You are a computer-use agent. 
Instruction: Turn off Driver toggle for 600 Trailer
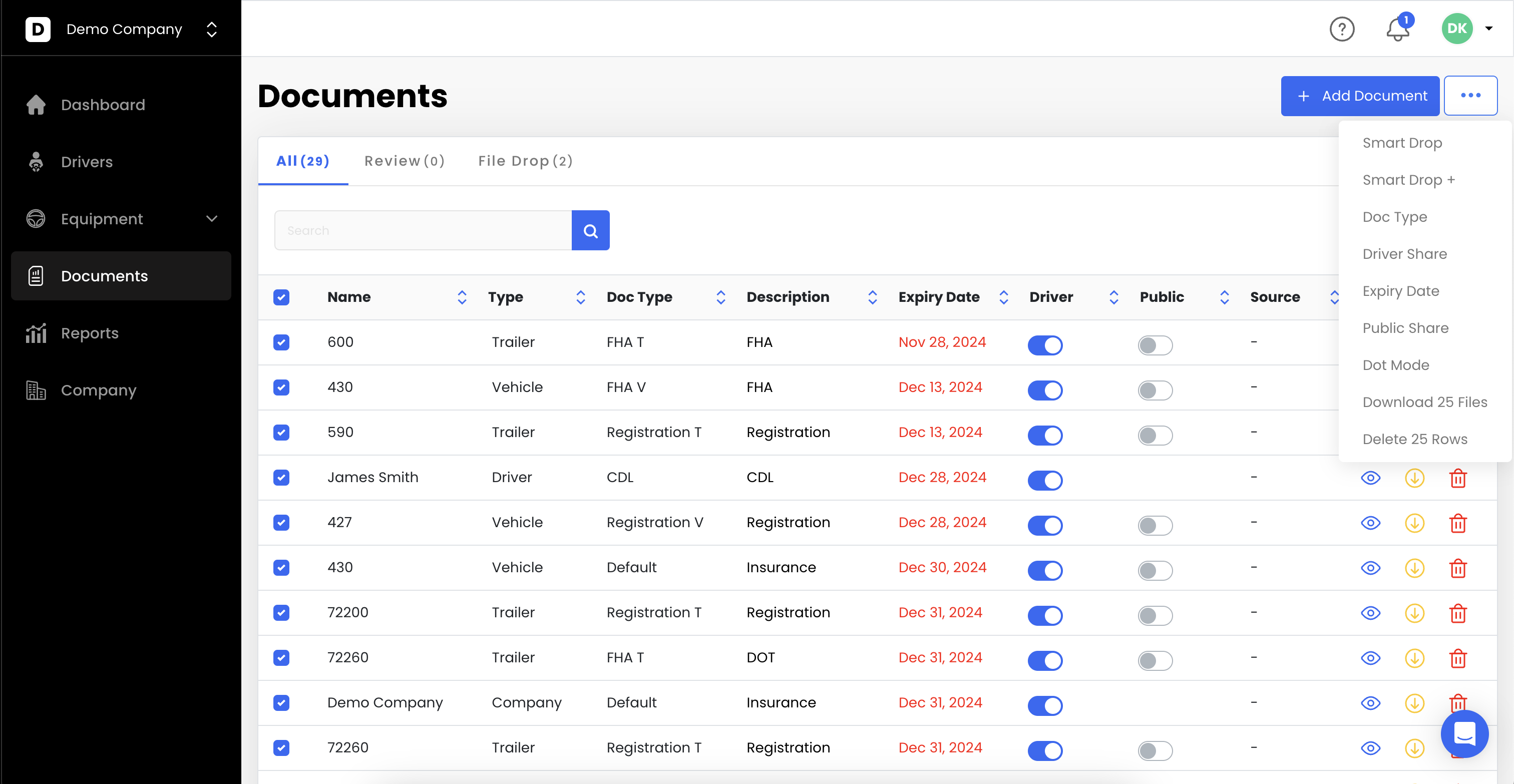[x=1044, y=345]
